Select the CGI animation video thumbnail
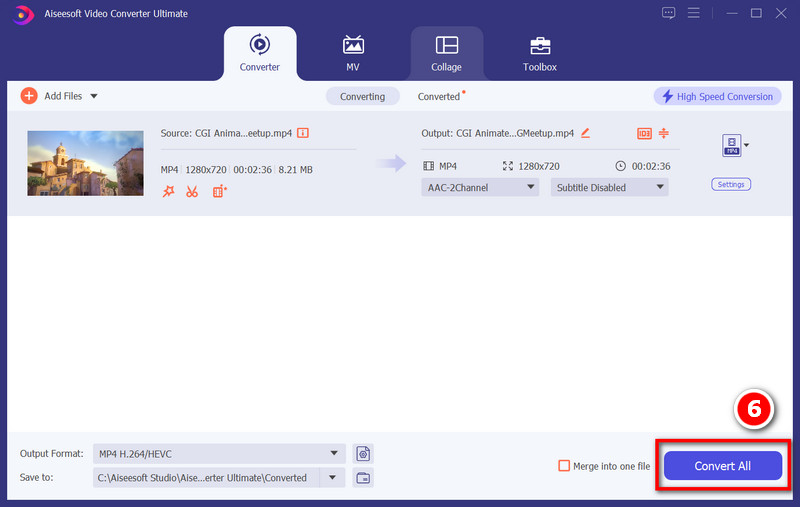The image size is (800, 507). tap(85, 162)
